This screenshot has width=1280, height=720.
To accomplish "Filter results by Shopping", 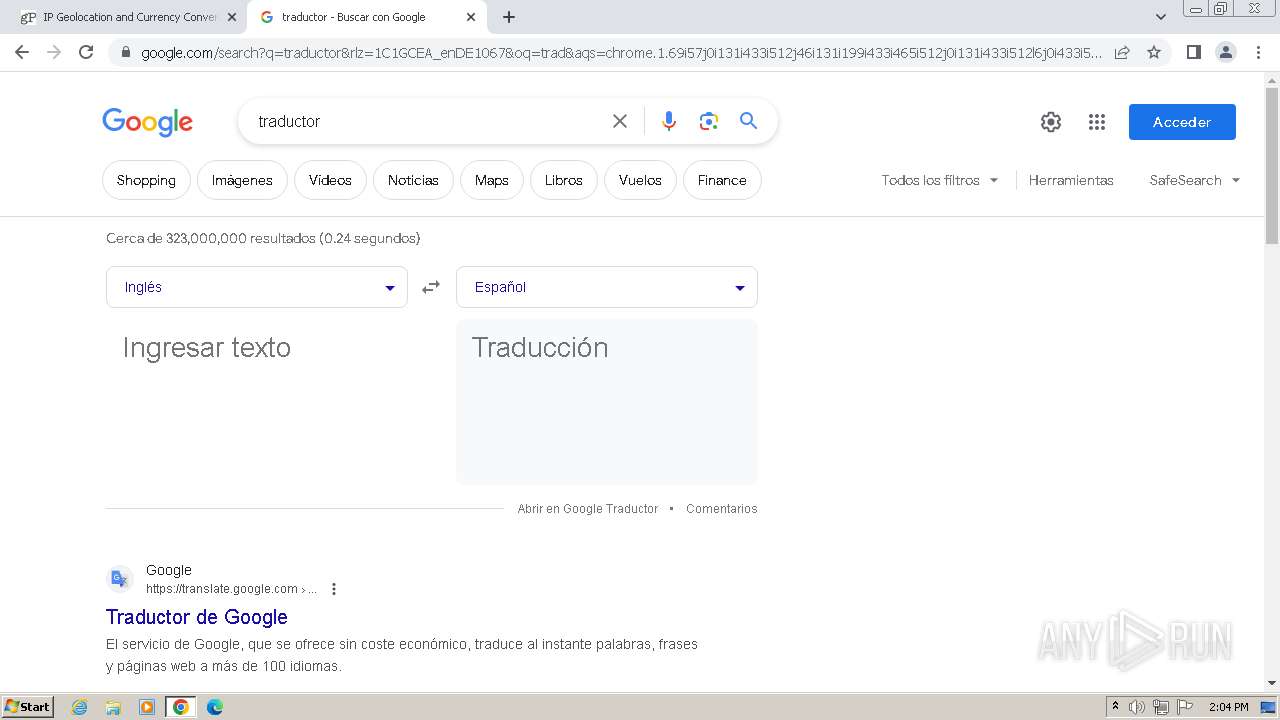I will [x=146, y=180].
